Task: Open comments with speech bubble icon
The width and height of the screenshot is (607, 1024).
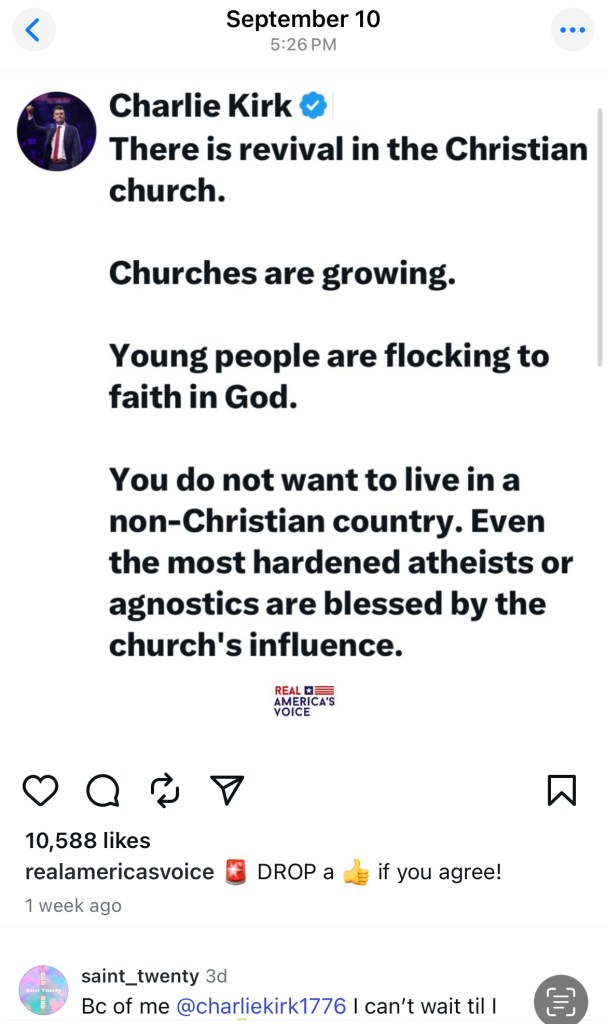Action: pyautogui.click(x=102, y=791)
